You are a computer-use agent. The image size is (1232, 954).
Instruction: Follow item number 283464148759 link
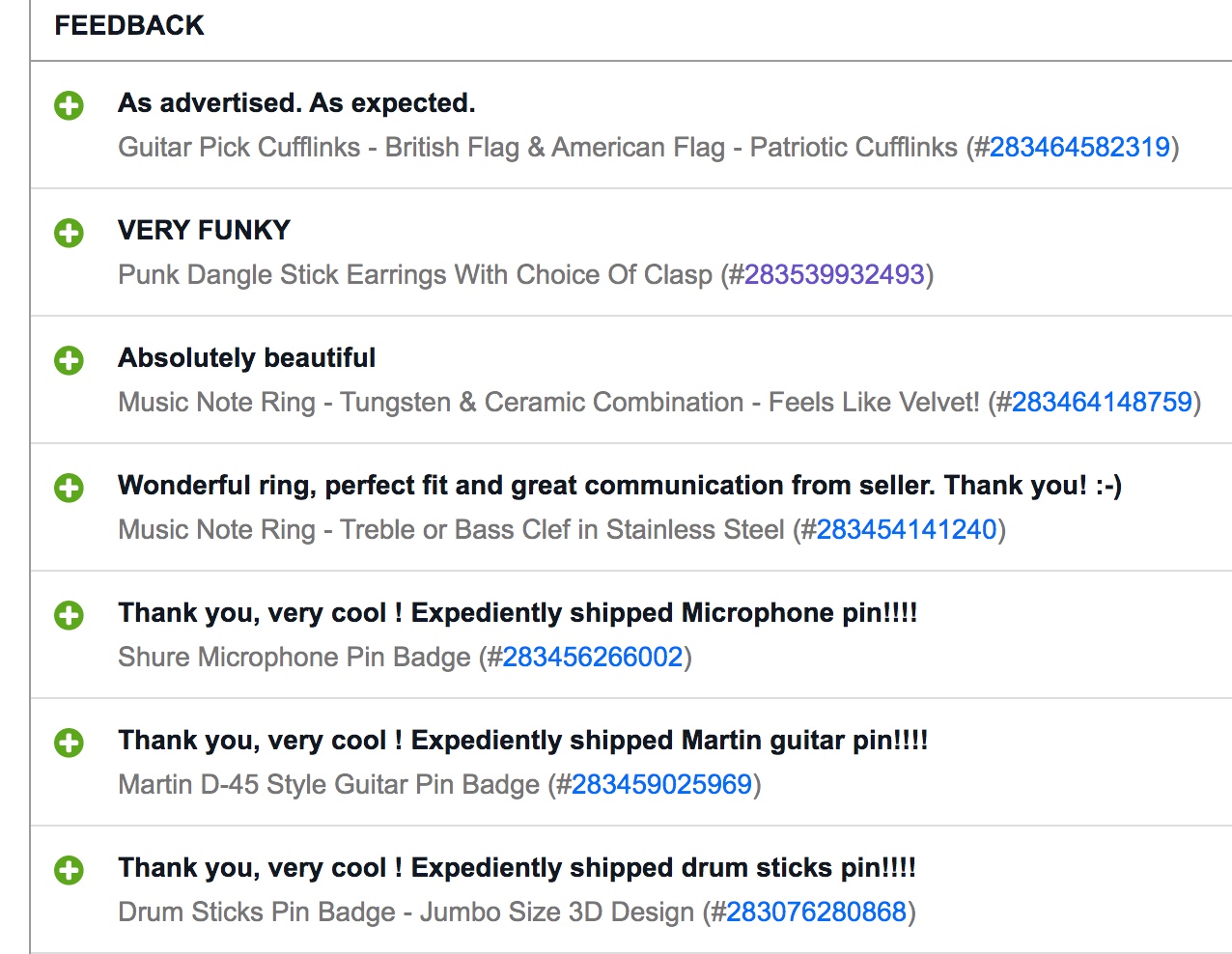tap(1102, 402)
